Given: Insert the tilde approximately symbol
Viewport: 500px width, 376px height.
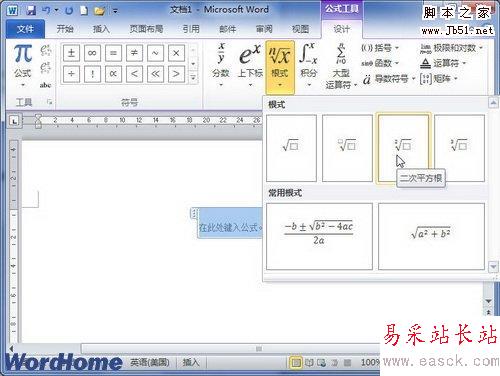Looking at the screenshot, I should click(x=155, y=53).
